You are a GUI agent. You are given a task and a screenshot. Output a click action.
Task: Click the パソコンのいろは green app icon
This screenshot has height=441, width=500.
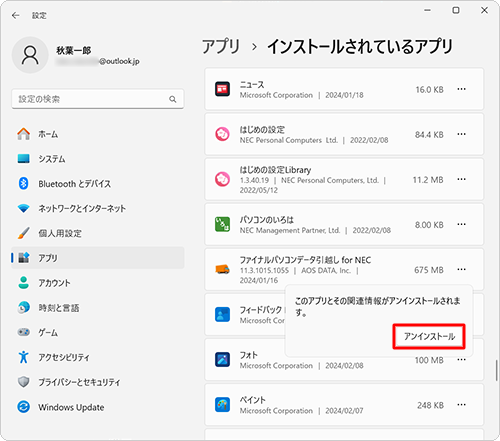click(222, 224)
